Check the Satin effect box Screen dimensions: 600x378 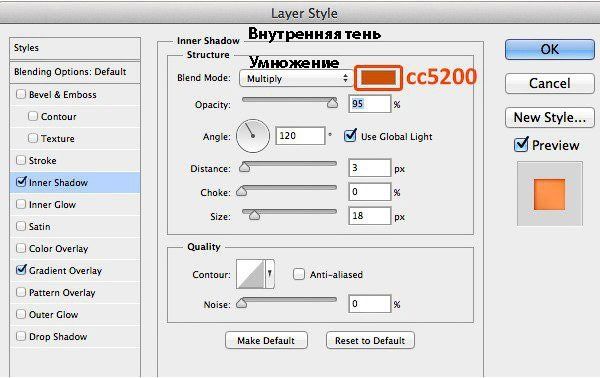pos(21,226)
